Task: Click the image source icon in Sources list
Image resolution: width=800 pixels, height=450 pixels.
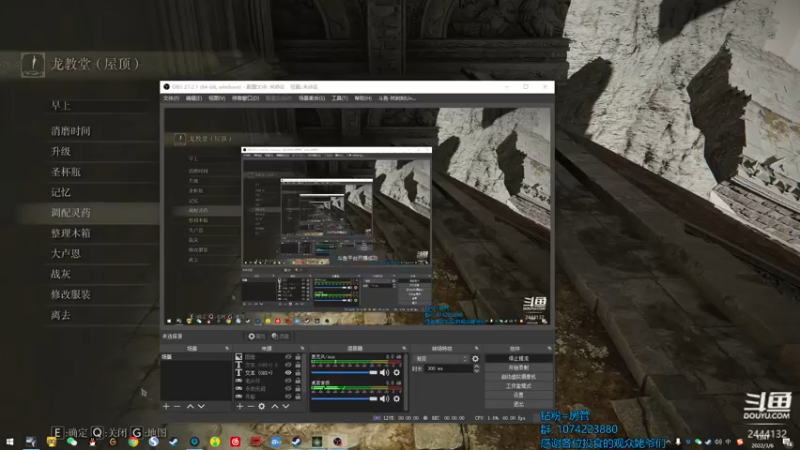Action: (239, 357)
